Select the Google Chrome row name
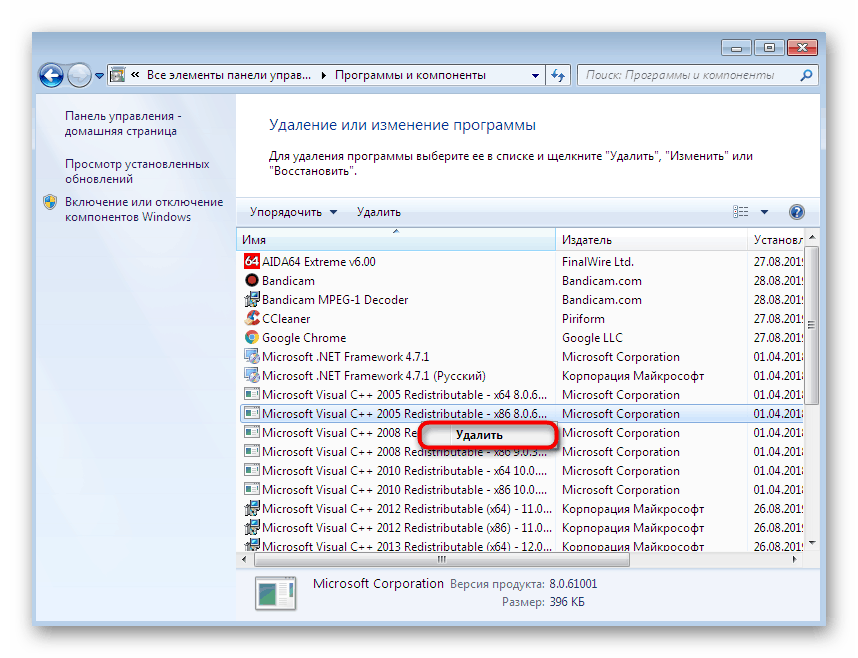The width and height of the screenshot is (858, 658). (x=304, y=338)
